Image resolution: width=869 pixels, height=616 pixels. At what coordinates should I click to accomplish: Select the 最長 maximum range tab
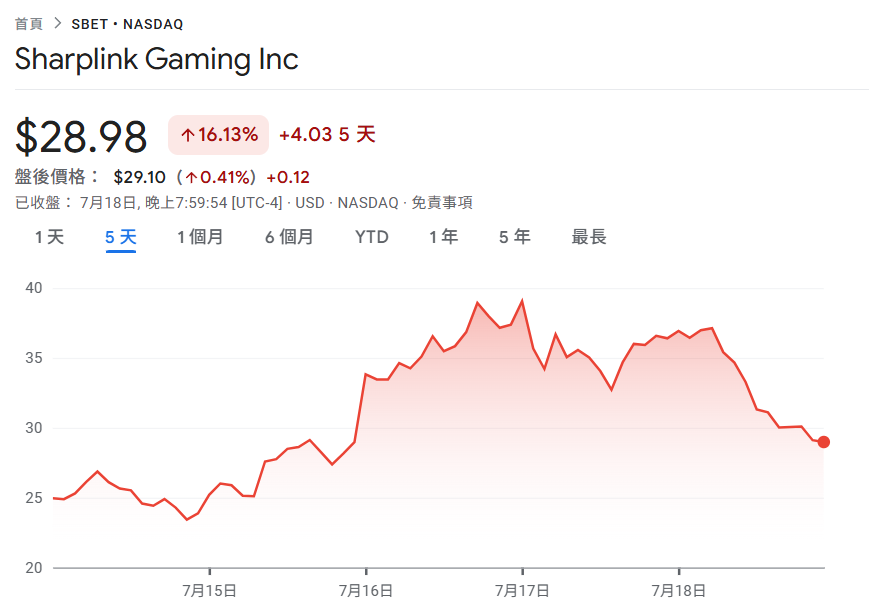(x=589, y=237)
